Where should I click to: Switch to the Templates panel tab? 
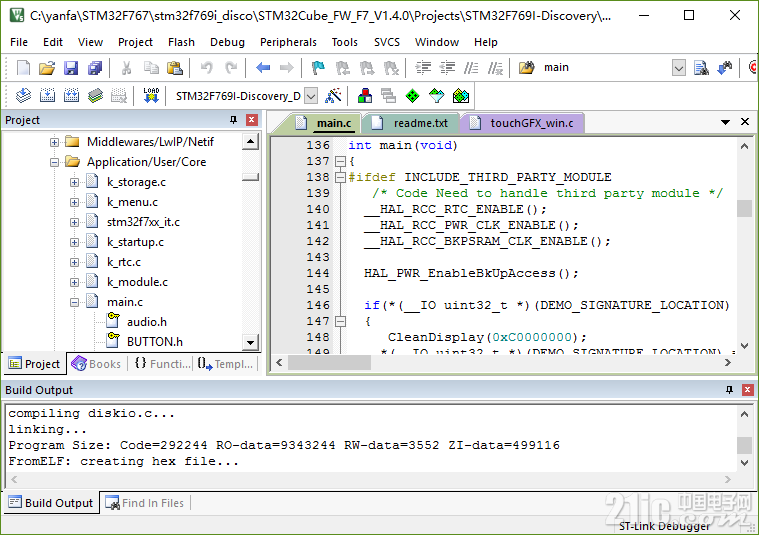[226, 364]
